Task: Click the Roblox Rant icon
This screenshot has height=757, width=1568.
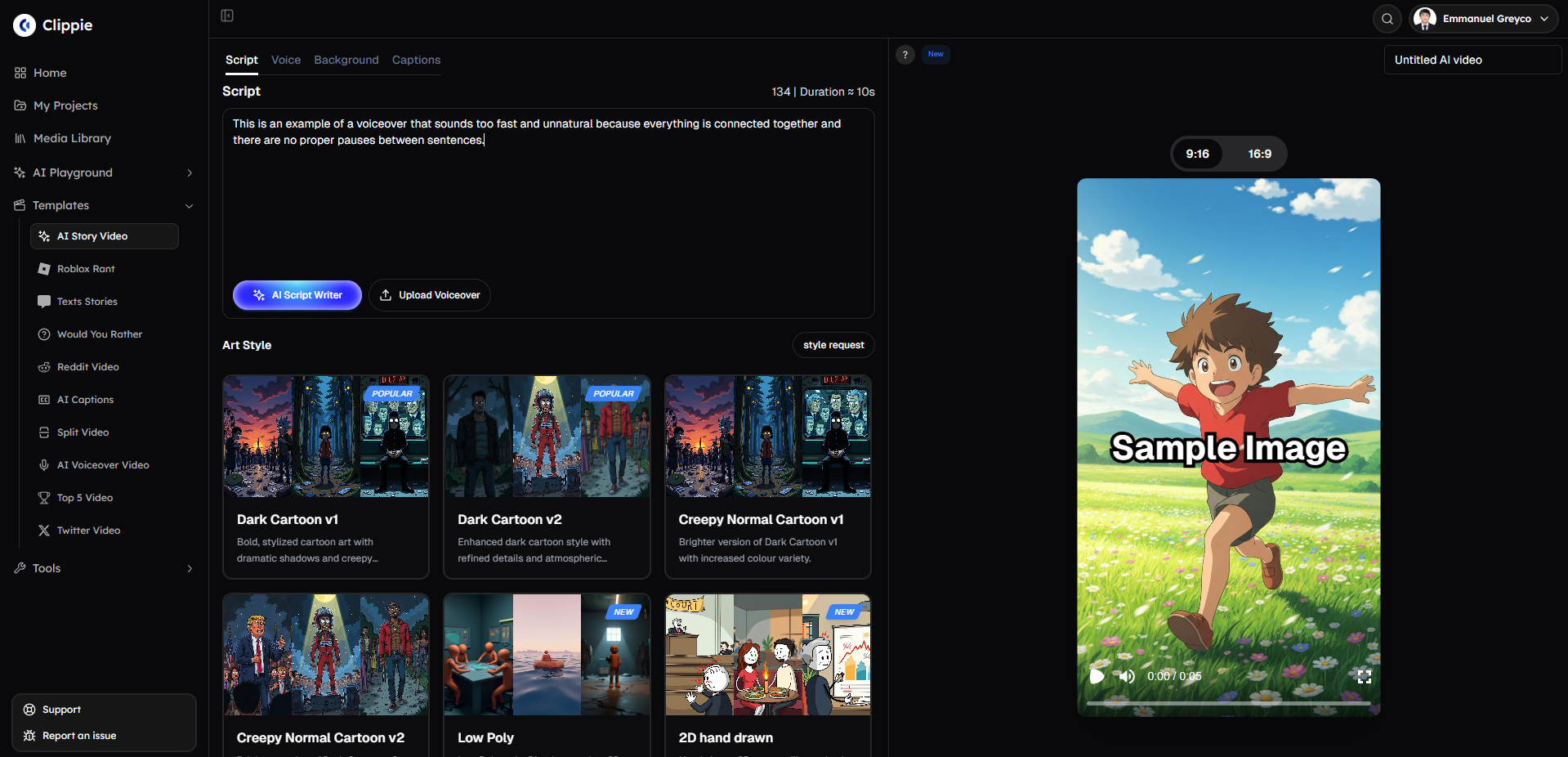Action: (x=44, y=269)
